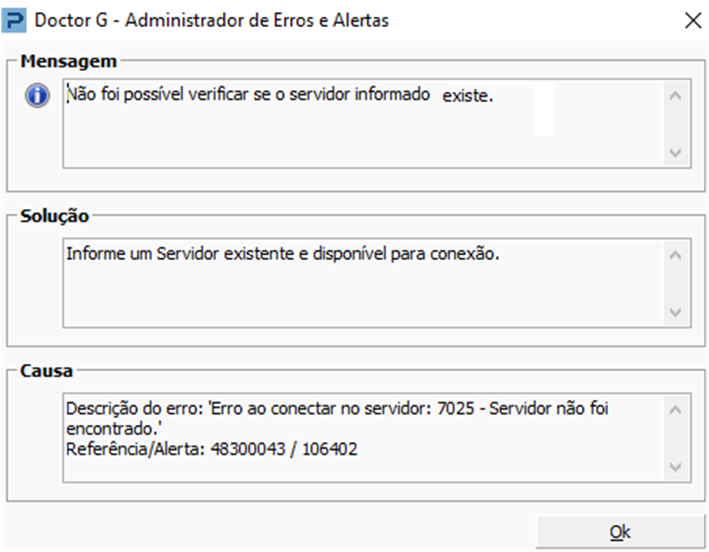This screenshot has width=709, height=552.
Task: Click the Doctor G app icon in title bar
Action: pyautogui.click(x=14, y=21)
